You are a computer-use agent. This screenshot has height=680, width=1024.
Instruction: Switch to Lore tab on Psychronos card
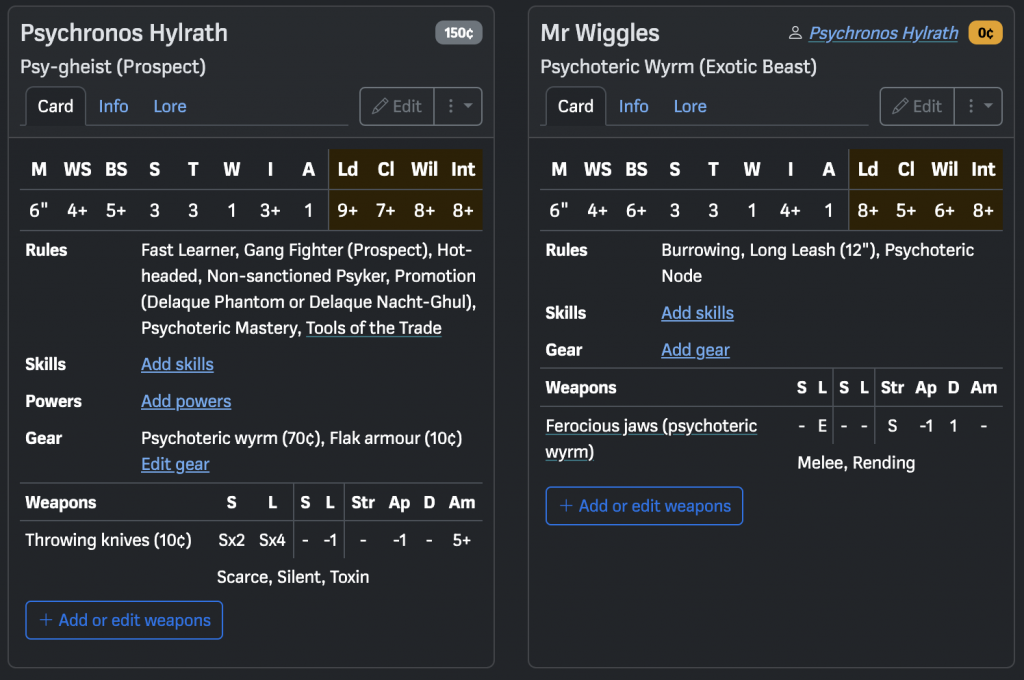170,106
